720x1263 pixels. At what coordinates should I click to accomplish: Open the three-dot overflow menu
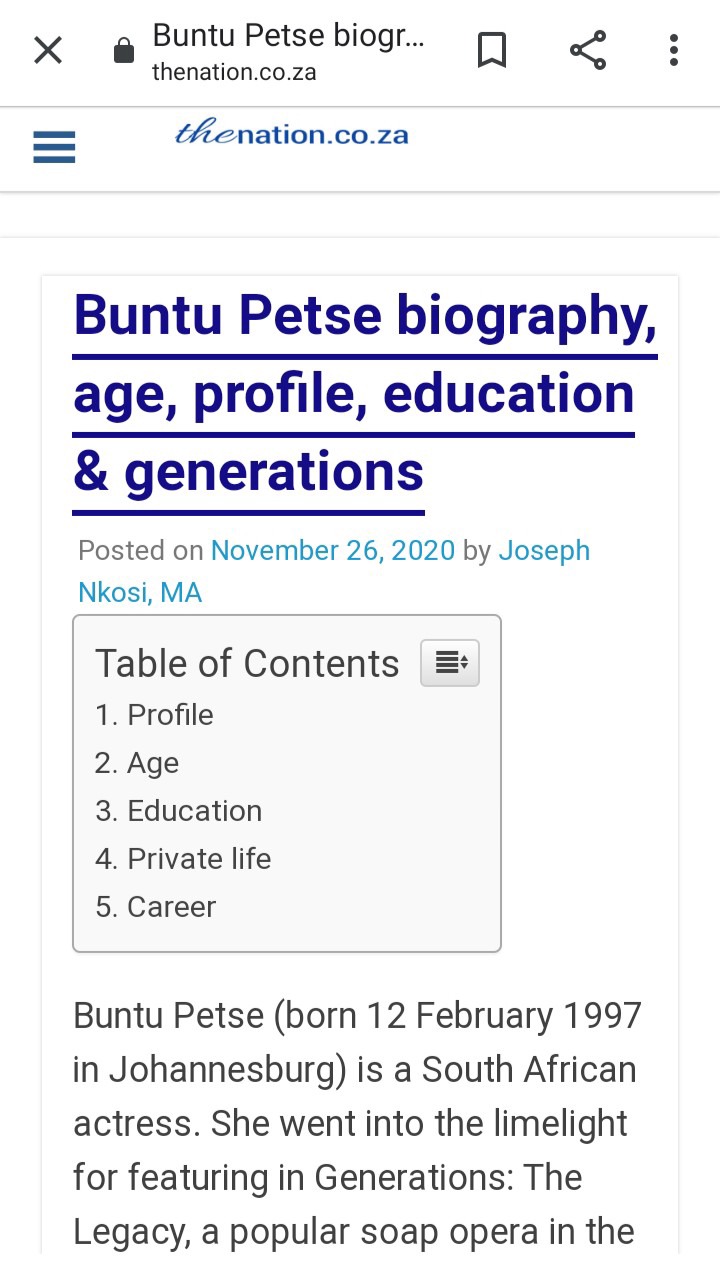pyautogui.click(x=674, y=50)
